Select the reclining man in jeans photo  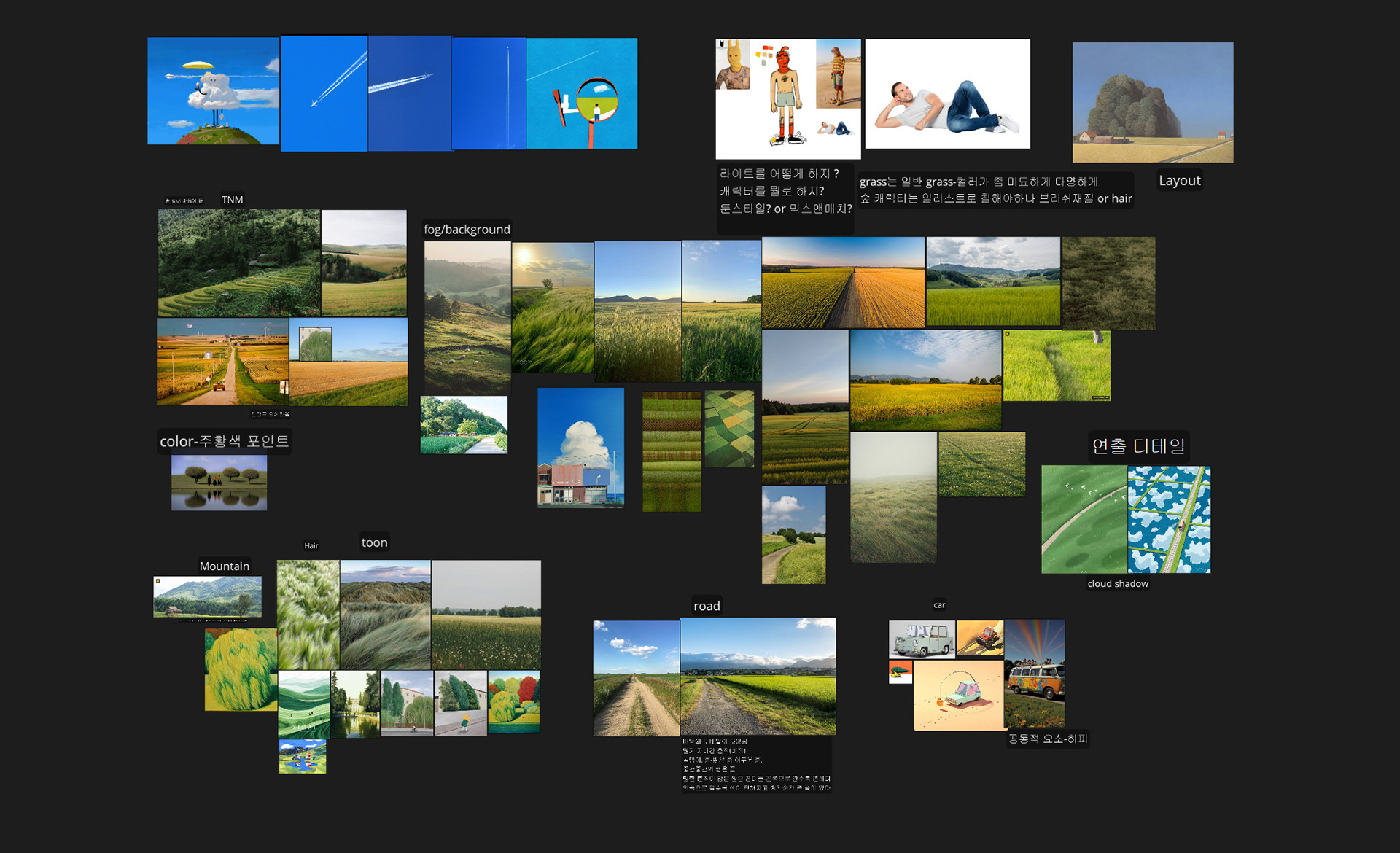coord(947,94)
